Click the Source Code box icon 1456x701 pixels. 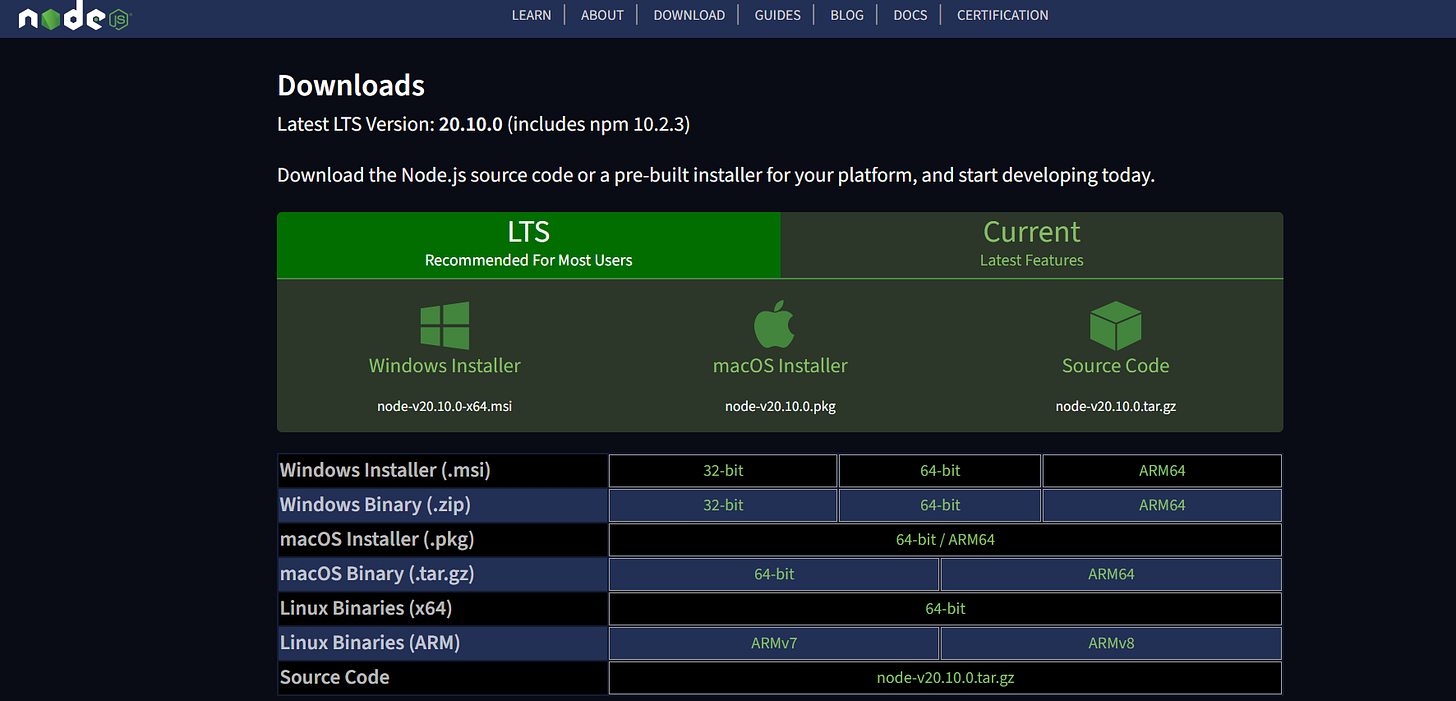pyautogui.click(x=1115, y=326)
